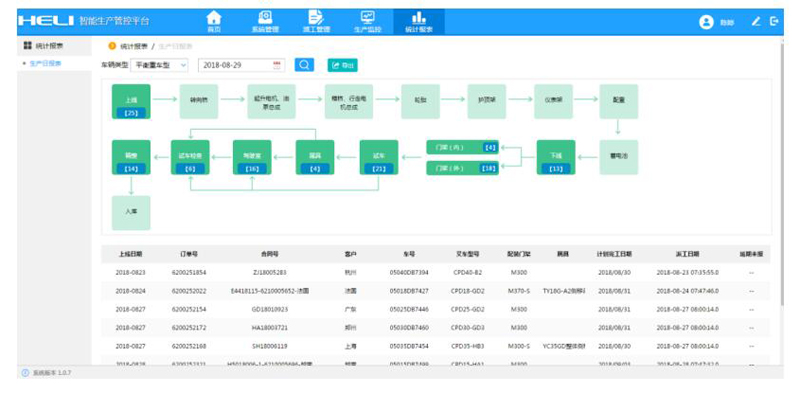Viewport: 800px width, 393px height.
Task: Click the 轮胎 process node
Action: click(420, 102)
